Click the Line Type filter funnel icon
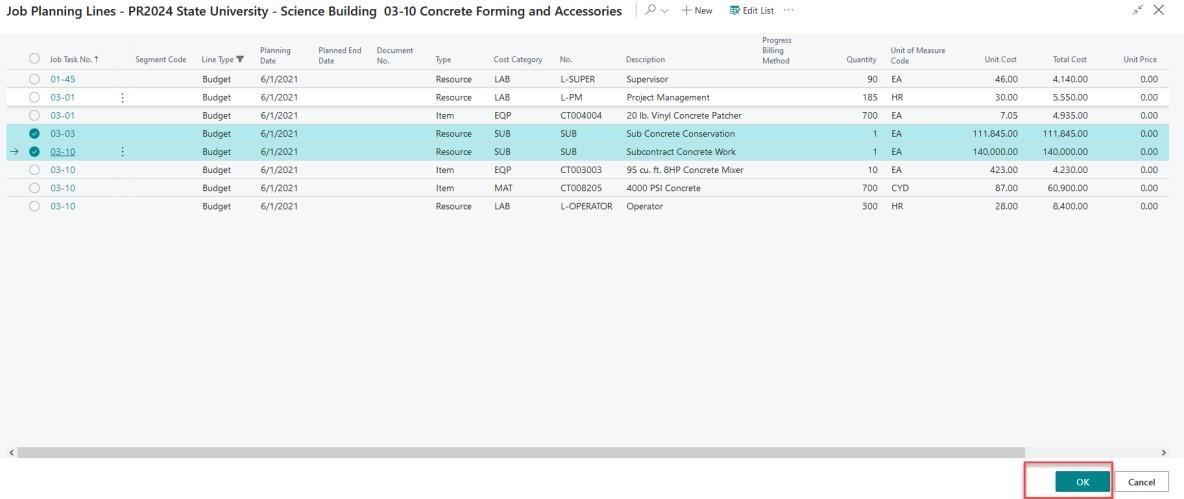 pyautogui.click(x=240, y=60)
